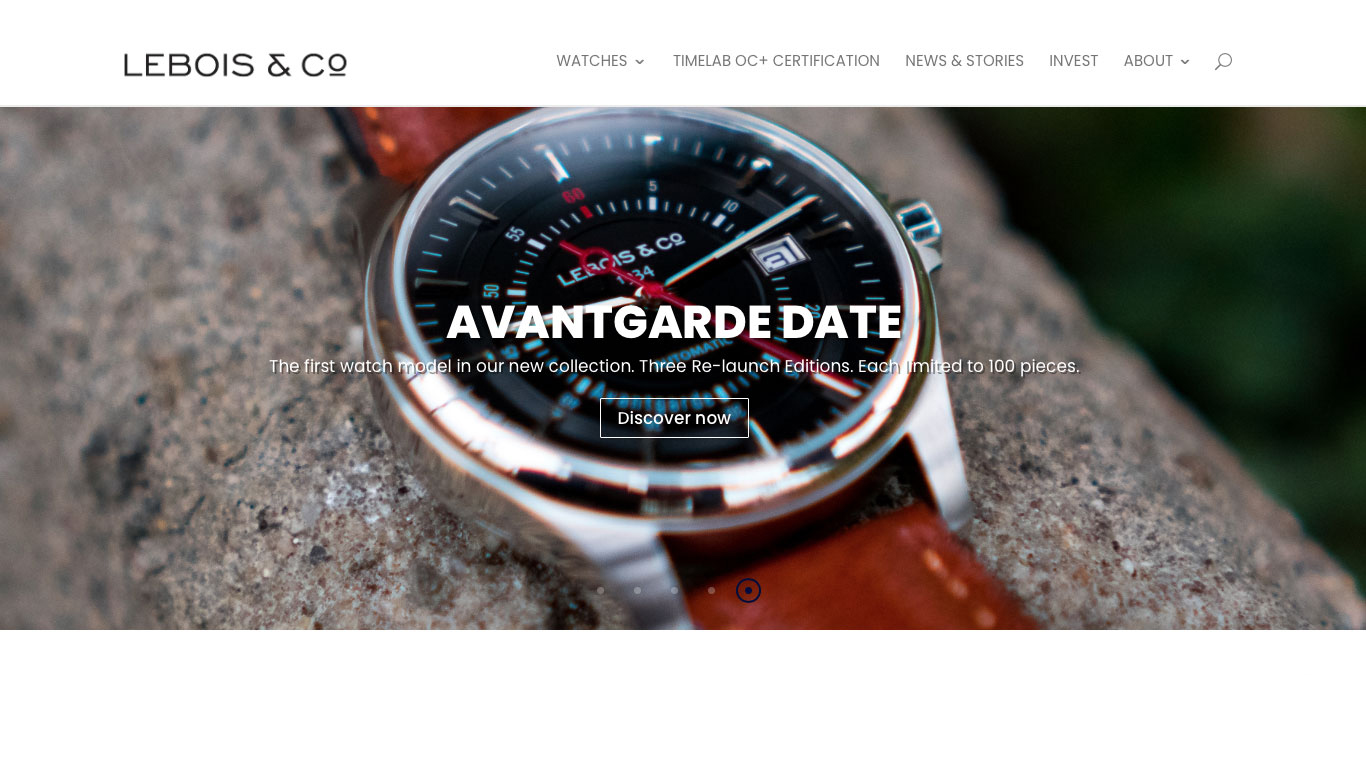Open the About menu item
1366x768 pixels.
(x=1148, y=61)
